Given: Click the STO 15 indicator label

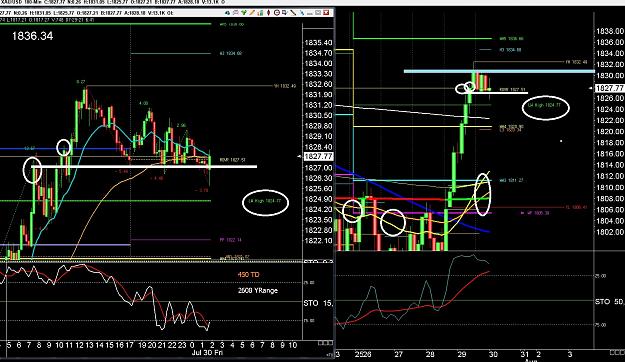Looking at the screenshot, I should [x=318, y=303].
